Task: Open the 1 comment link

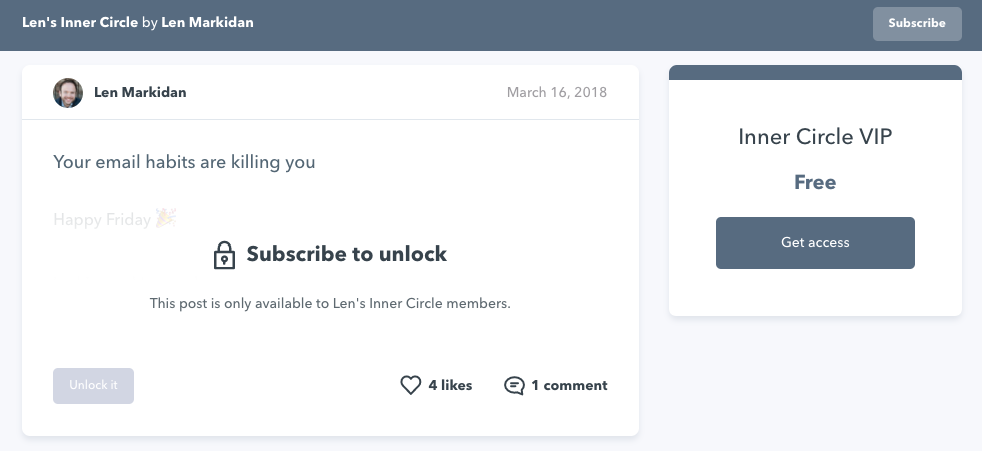Action: tap(569, 385)
